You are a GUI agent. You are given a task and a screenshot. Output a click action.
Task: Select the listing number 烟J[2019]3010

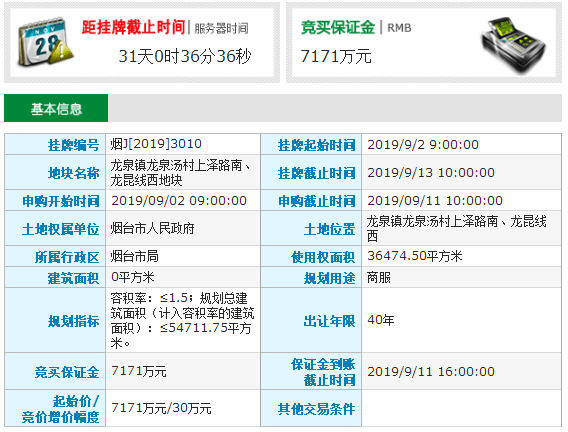[x=156, y=144]
